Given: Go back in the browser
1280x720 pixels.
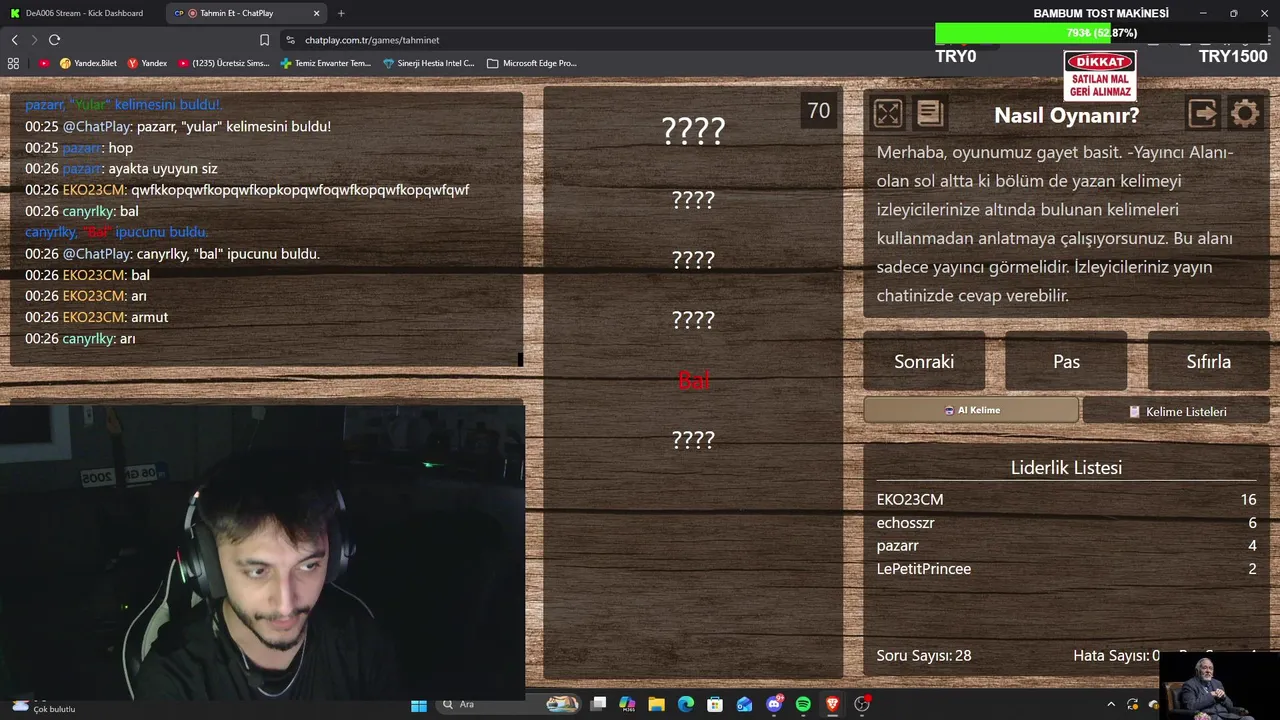Looking at the screenshot, I should [x=14, y=40].
